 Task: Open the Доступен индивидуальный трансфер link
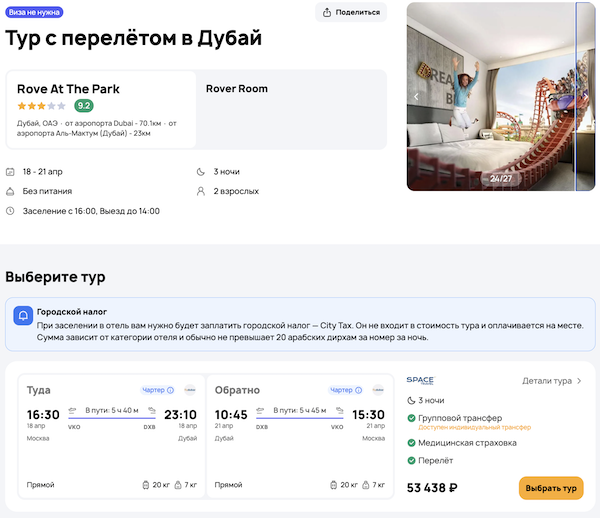(474, 427)
